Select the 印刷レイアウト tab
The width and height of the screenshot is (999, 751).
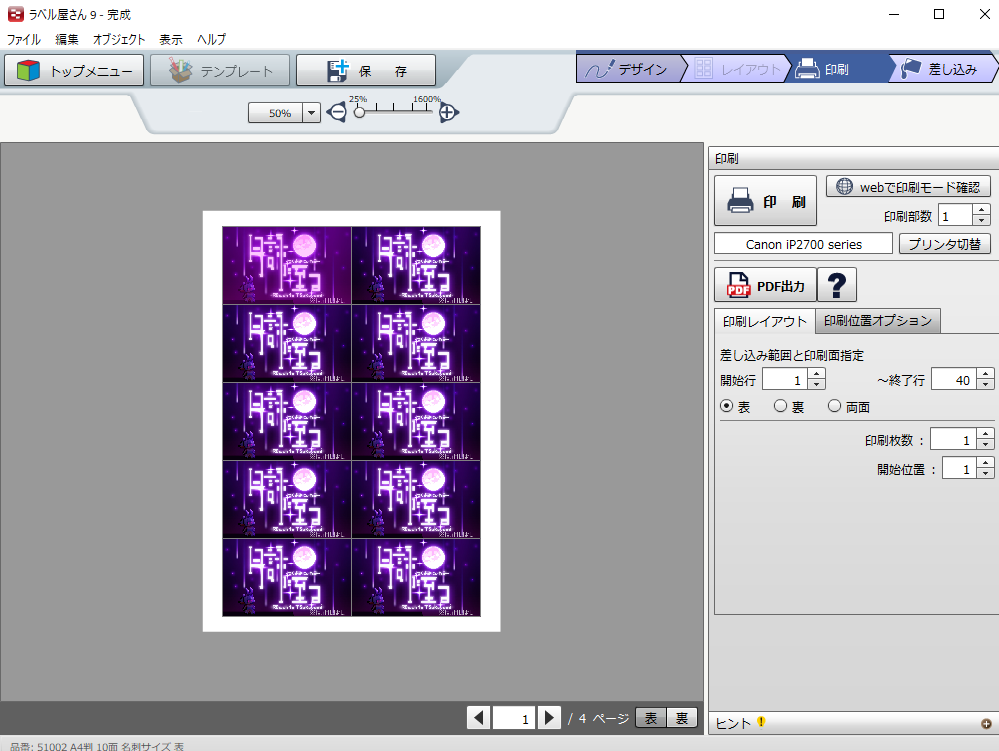pos(765,321)
